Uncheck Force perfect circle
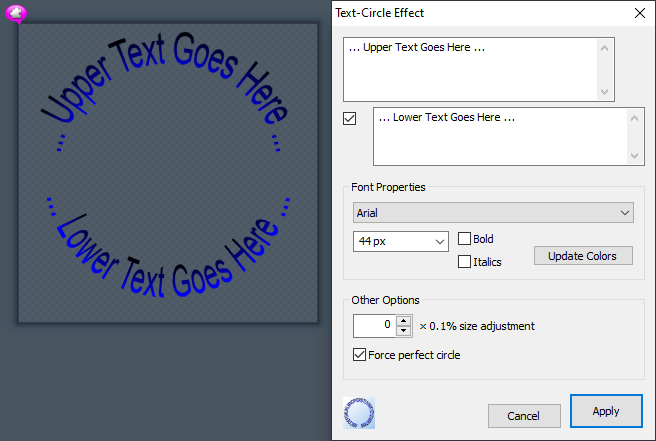The width and height of the screenshot is (656, 441). click(x=360, y=354)
